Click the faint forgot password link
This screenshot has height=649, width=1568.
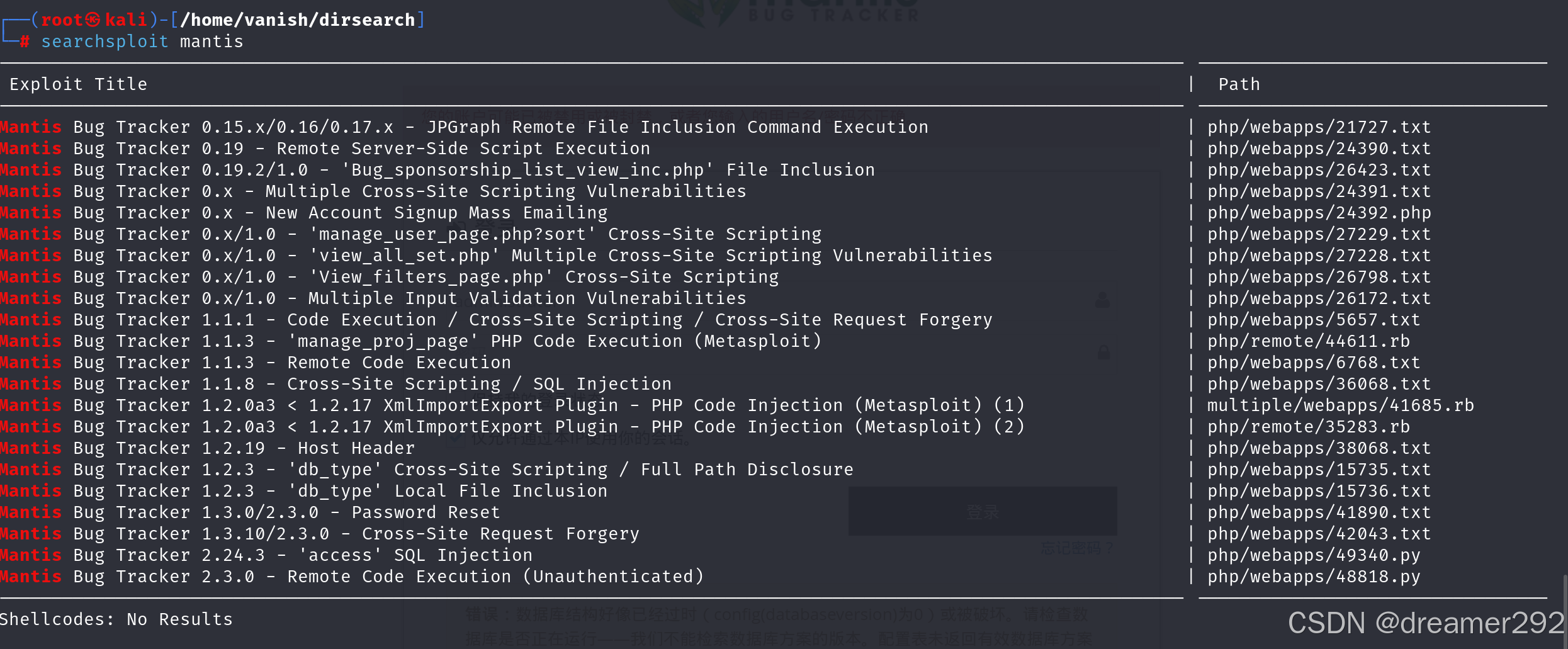(1076, 548)
